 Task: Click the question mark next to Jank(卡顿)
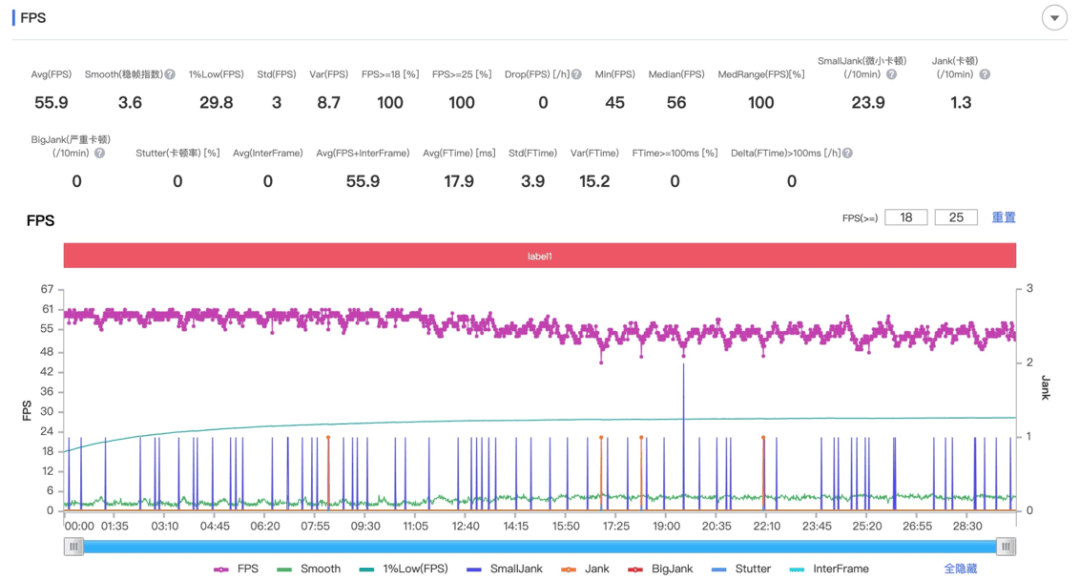[984, 74]
